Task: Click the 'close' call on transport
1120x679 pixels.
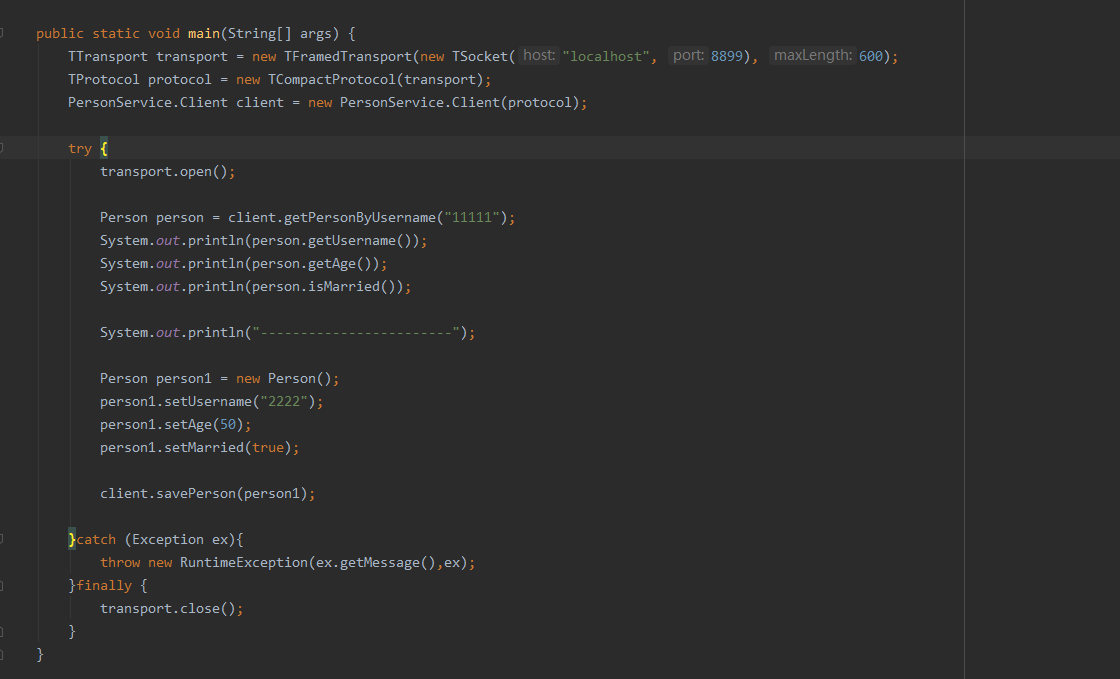Action: [x=200, y=608]
